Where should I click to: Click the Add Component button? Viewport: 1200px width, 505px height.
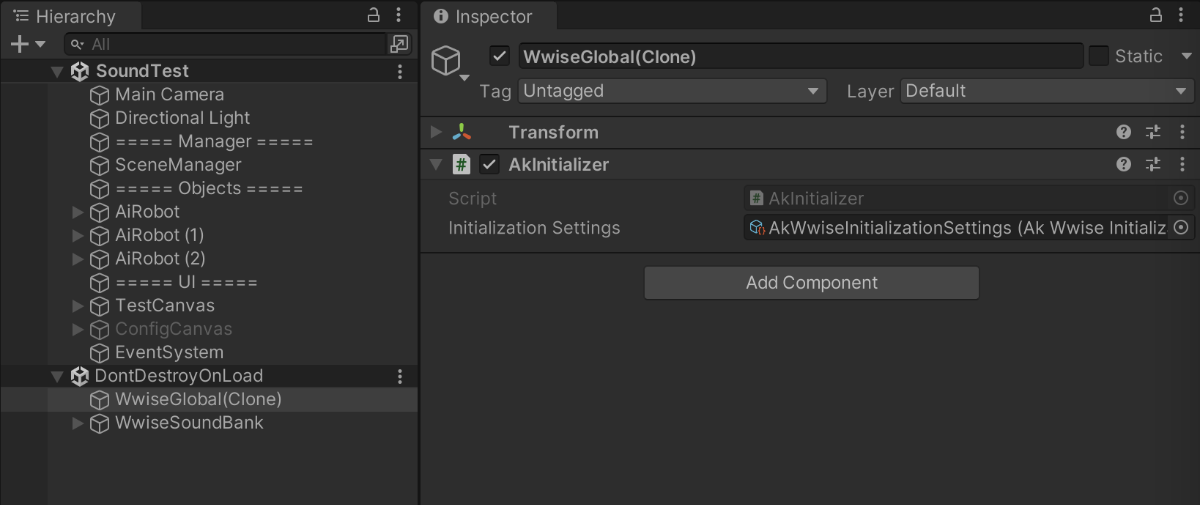(811, 283)
